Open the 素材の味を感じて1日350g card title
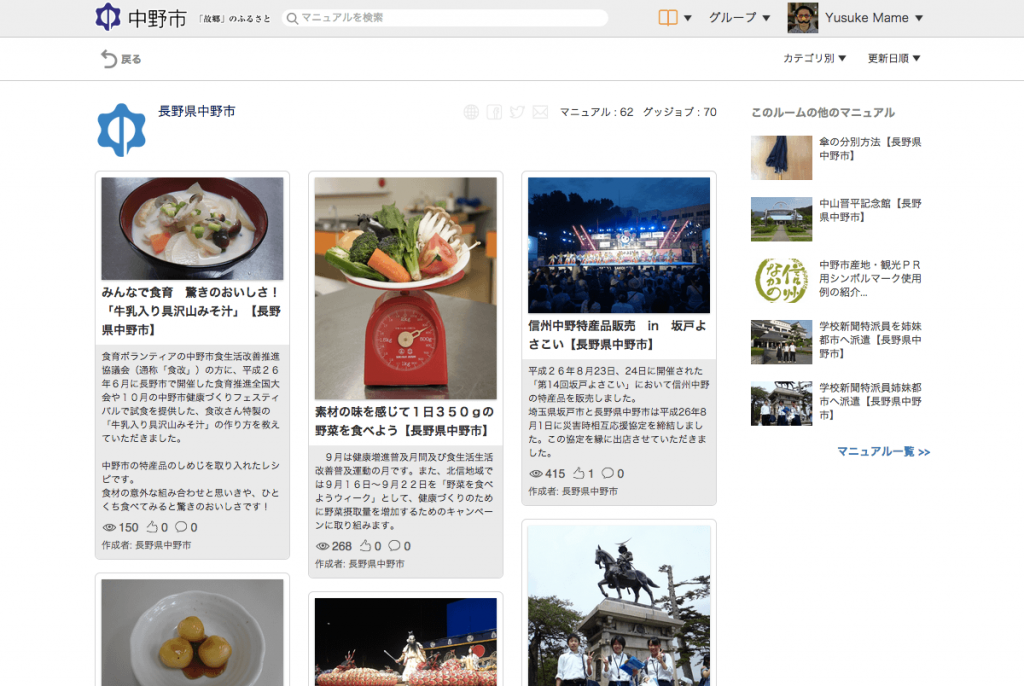Screen dimensions: 1024x686 click(x=405, y=421)
